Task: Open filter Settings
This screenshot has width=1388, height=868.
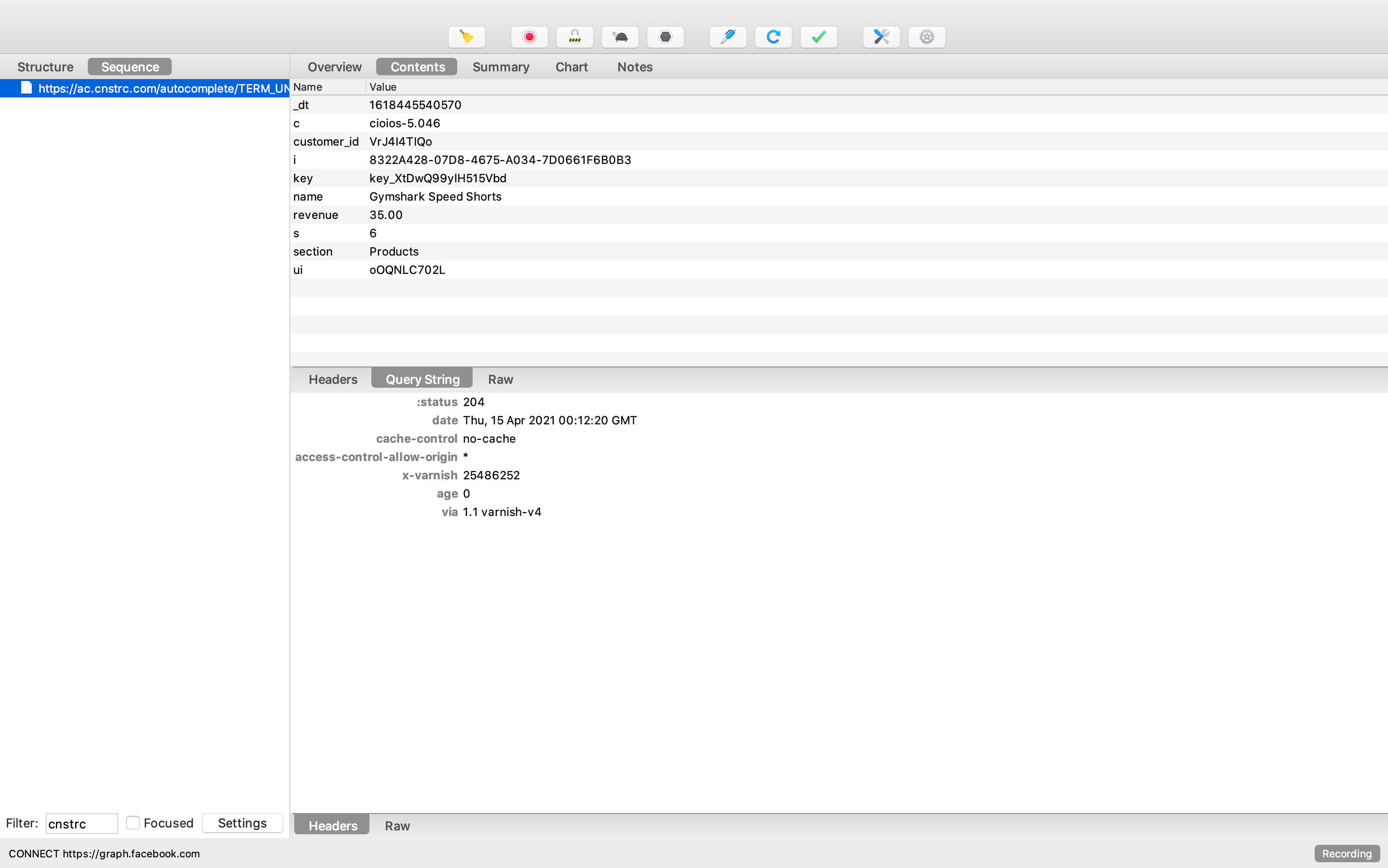Action: [242, 823]
